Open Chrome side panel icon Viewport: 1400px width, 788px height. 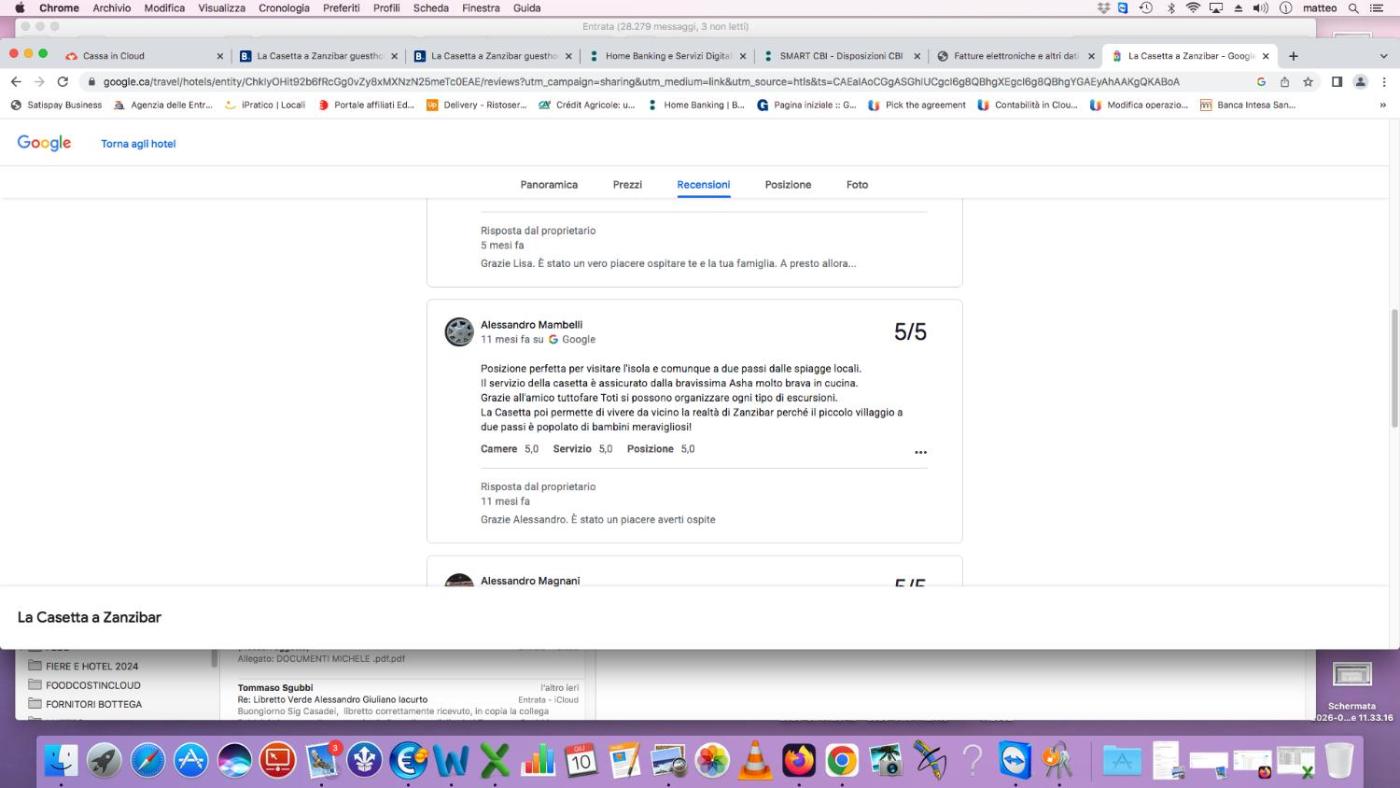(x=1336, y=82)
